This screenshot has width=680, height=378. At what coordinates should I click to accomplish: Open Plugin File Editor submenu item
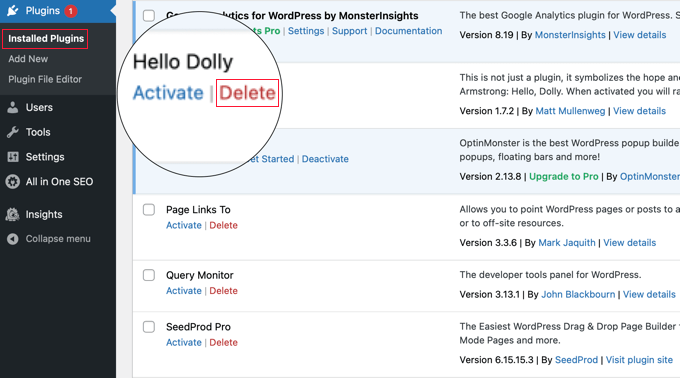tap(45, 79)
